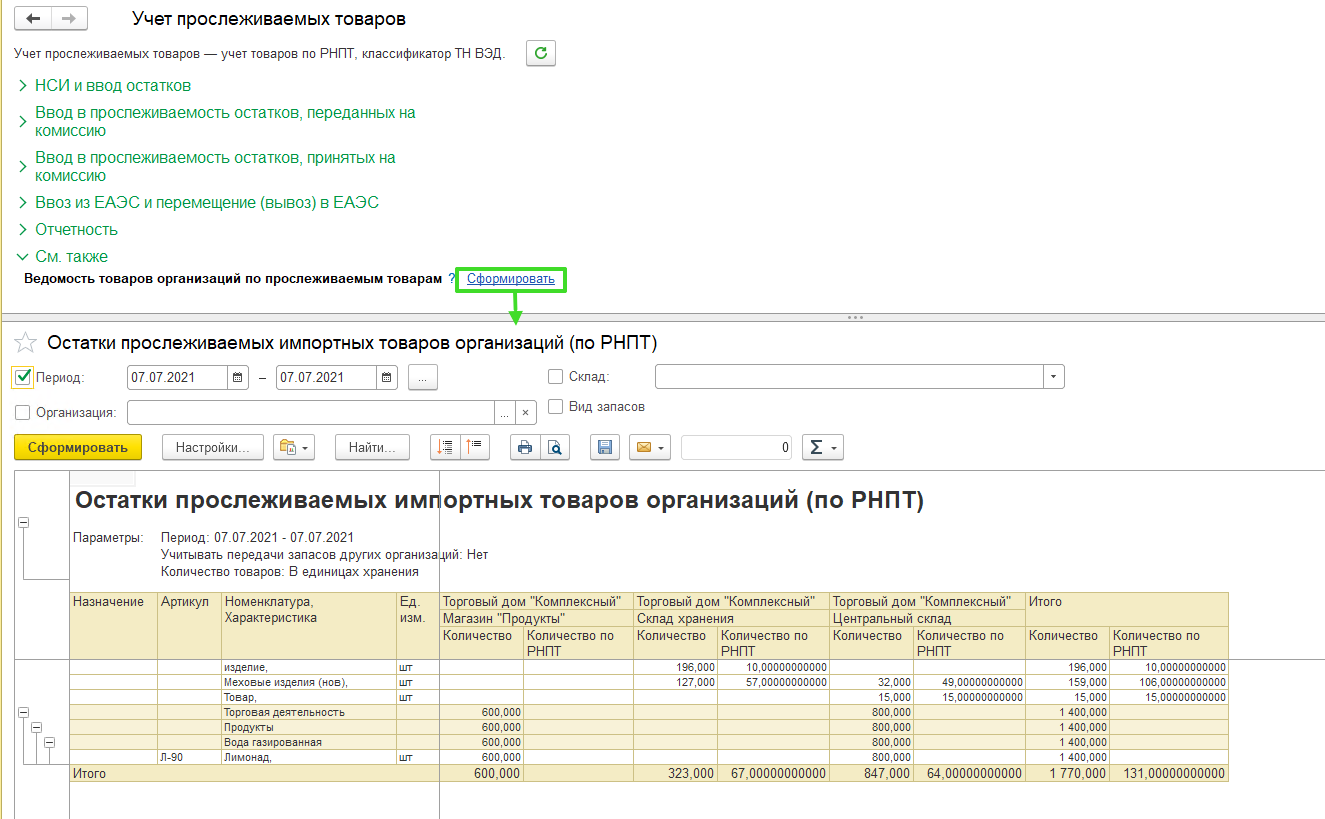This screenshot has height=819, width=1325.
Task: Open the Настройки... button
Action: pos(212,447)
